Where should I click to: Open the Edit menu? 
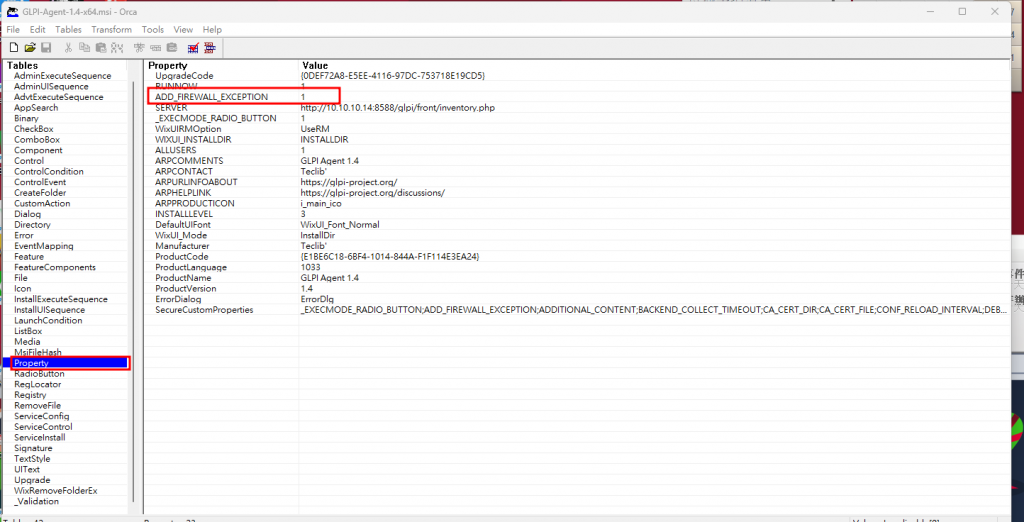(38, 29)
